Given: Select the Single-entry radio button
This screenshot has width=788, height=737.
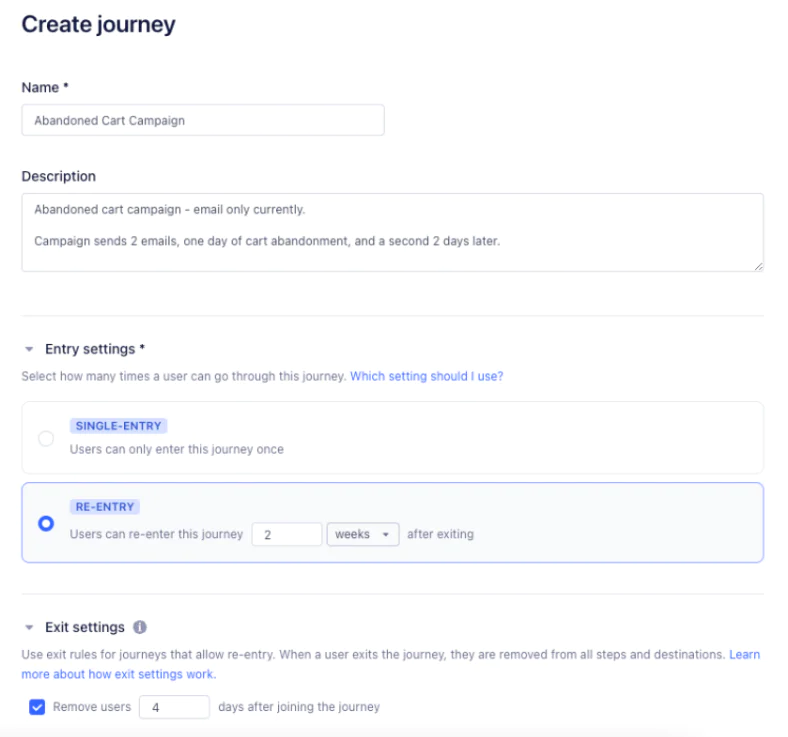Looking at the screenshot, I should coord(46,438).
